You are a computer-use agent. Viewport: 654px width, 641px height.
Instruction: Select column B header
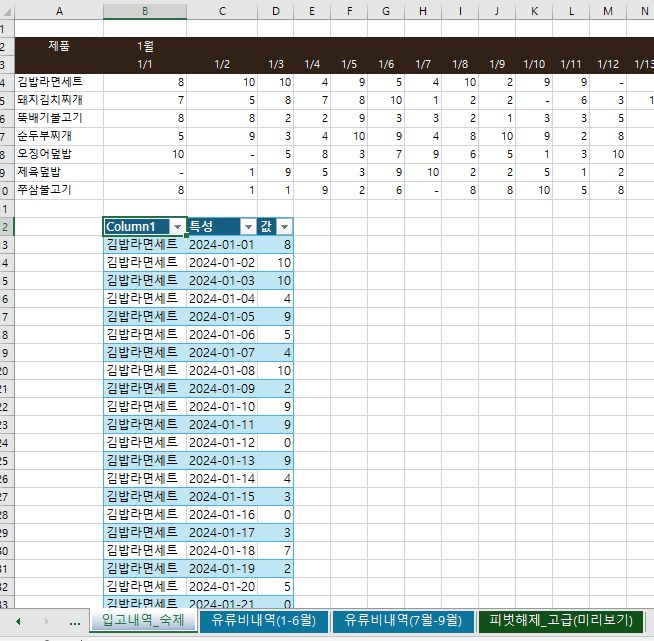coord(145,11)
